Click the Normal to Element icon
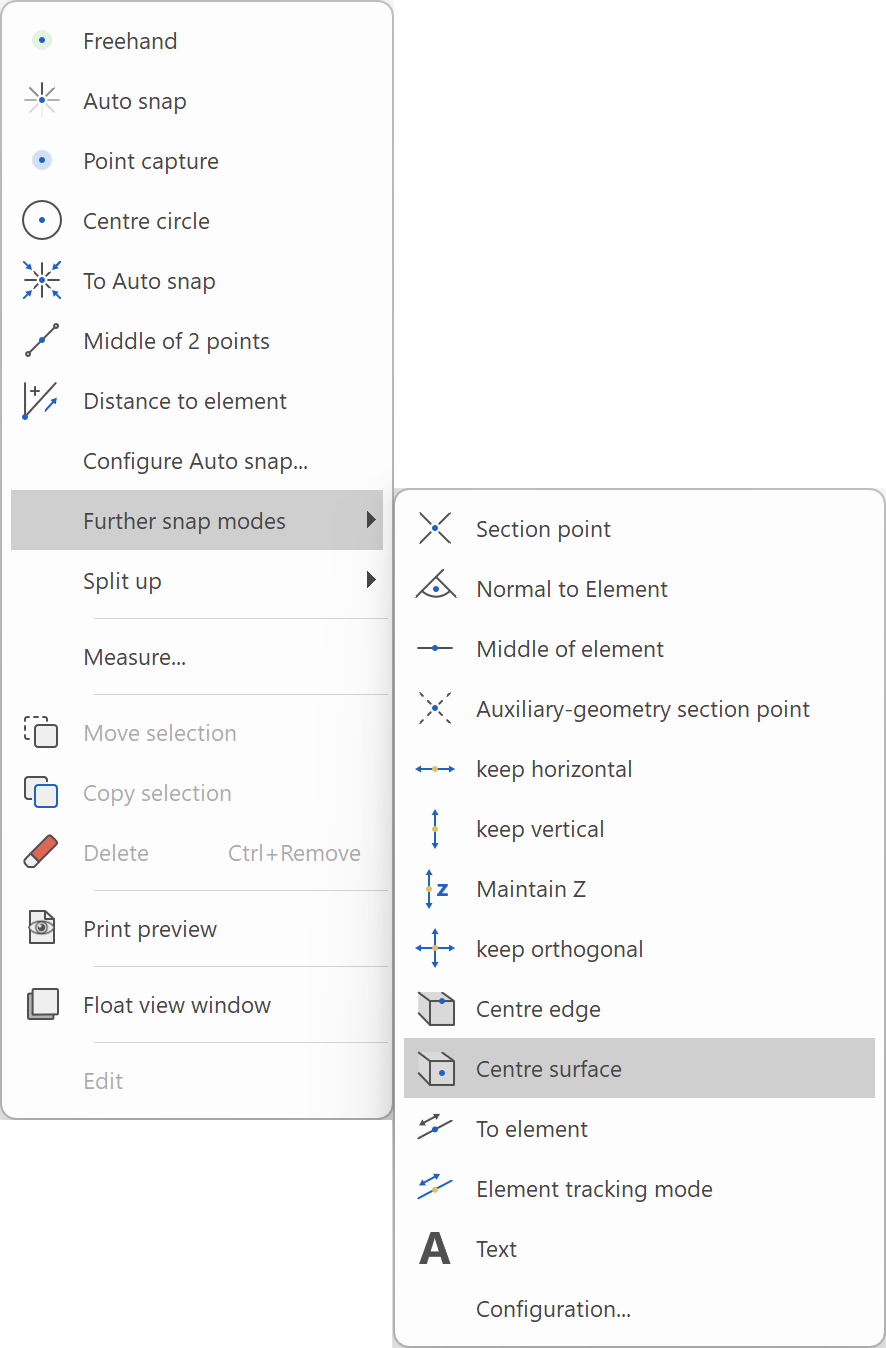 pos(435,588)
